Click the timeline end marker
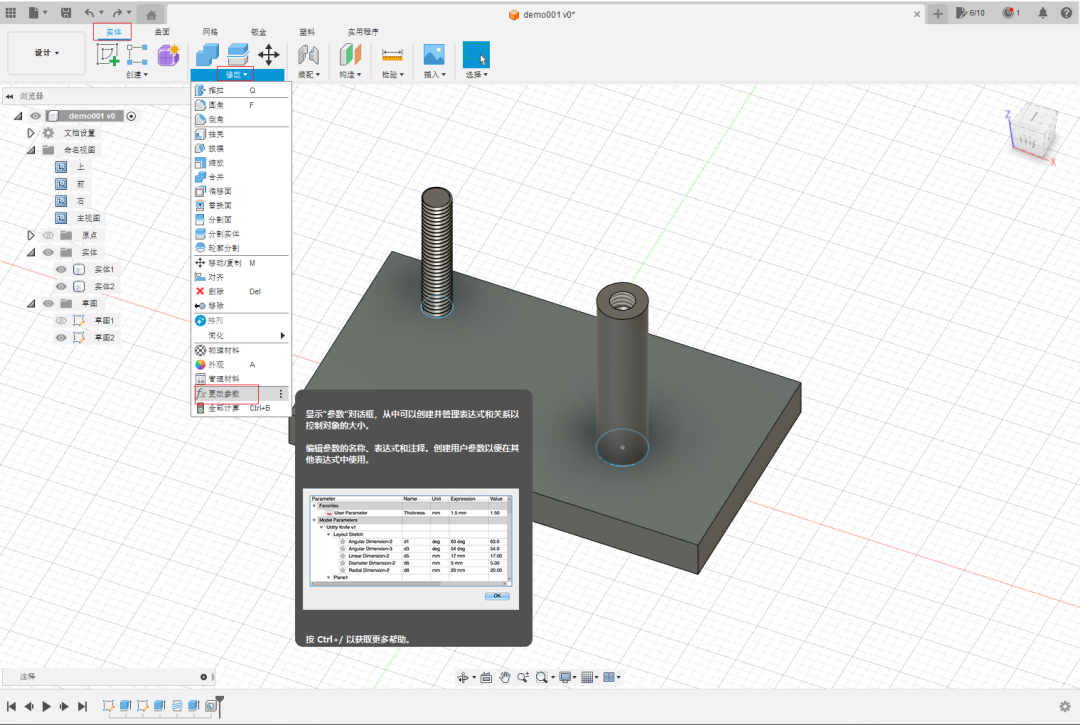Image resolution: width=1080 pixels, height=725 pixels. point(219,705)
